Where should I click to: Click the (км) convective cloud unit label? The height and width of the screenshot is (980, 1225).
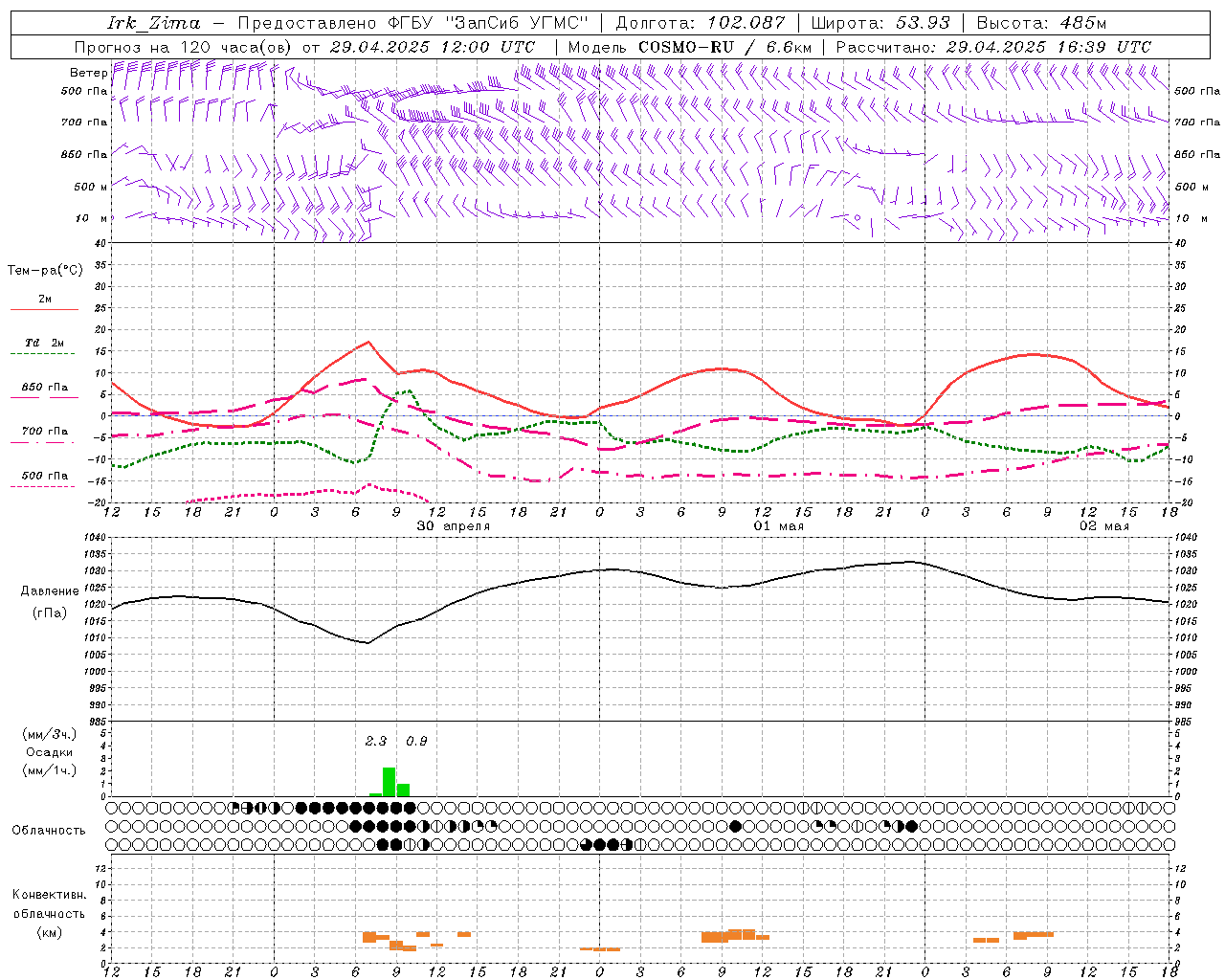(x=49, y=932)
